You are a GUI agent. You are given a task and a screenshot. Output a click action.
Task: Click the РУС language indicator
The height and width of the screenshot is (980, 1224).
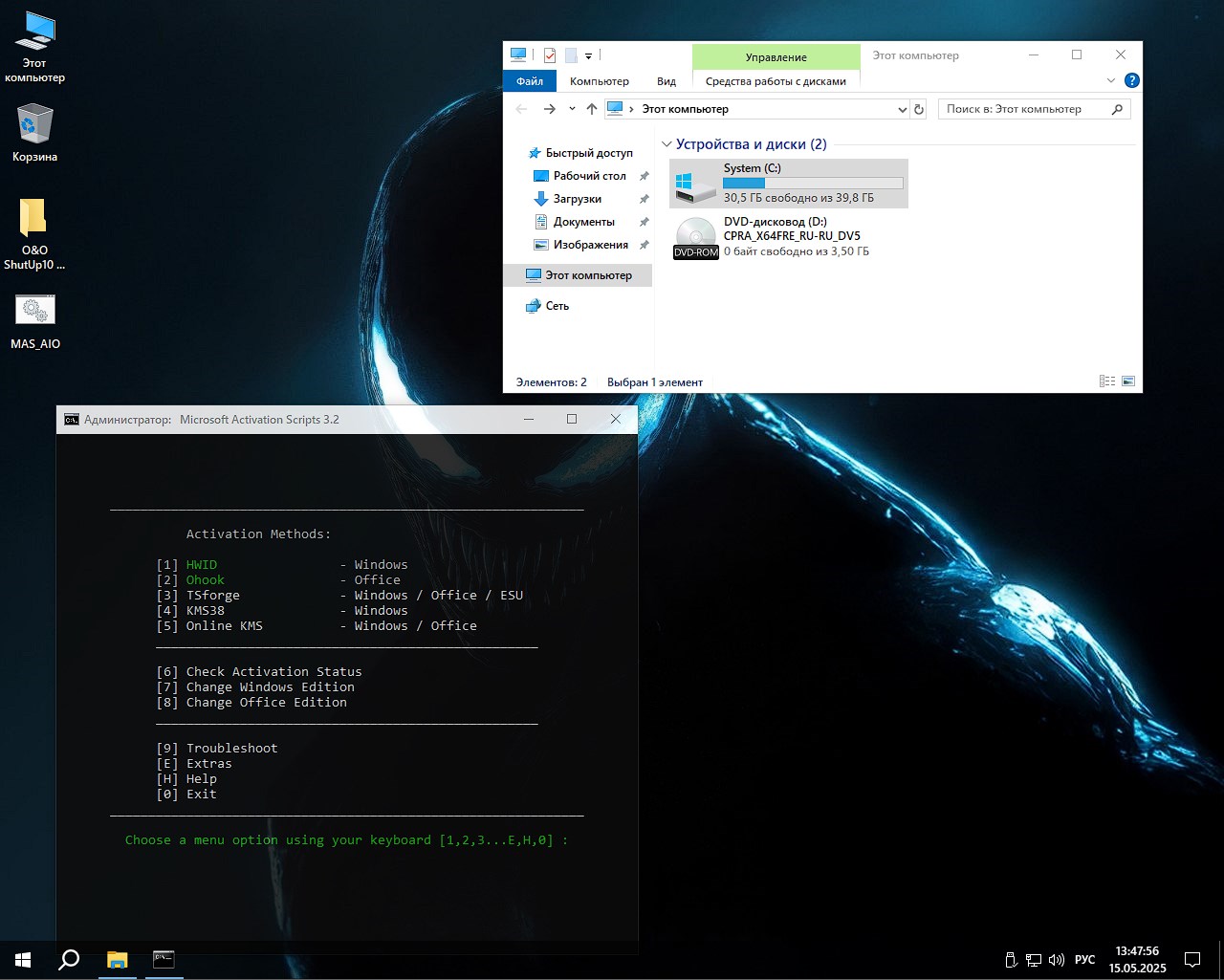click(1084, 960)
